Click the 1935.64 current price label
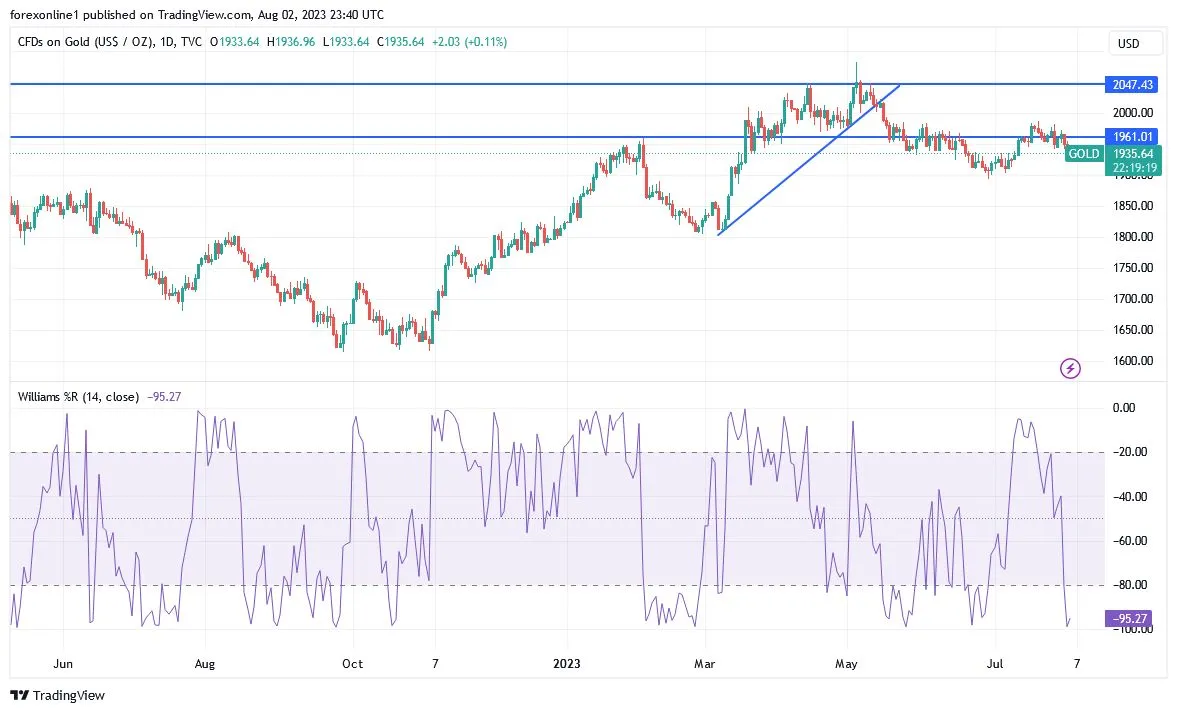This screenshot has height=713, width=1177. pos(1133,154)
